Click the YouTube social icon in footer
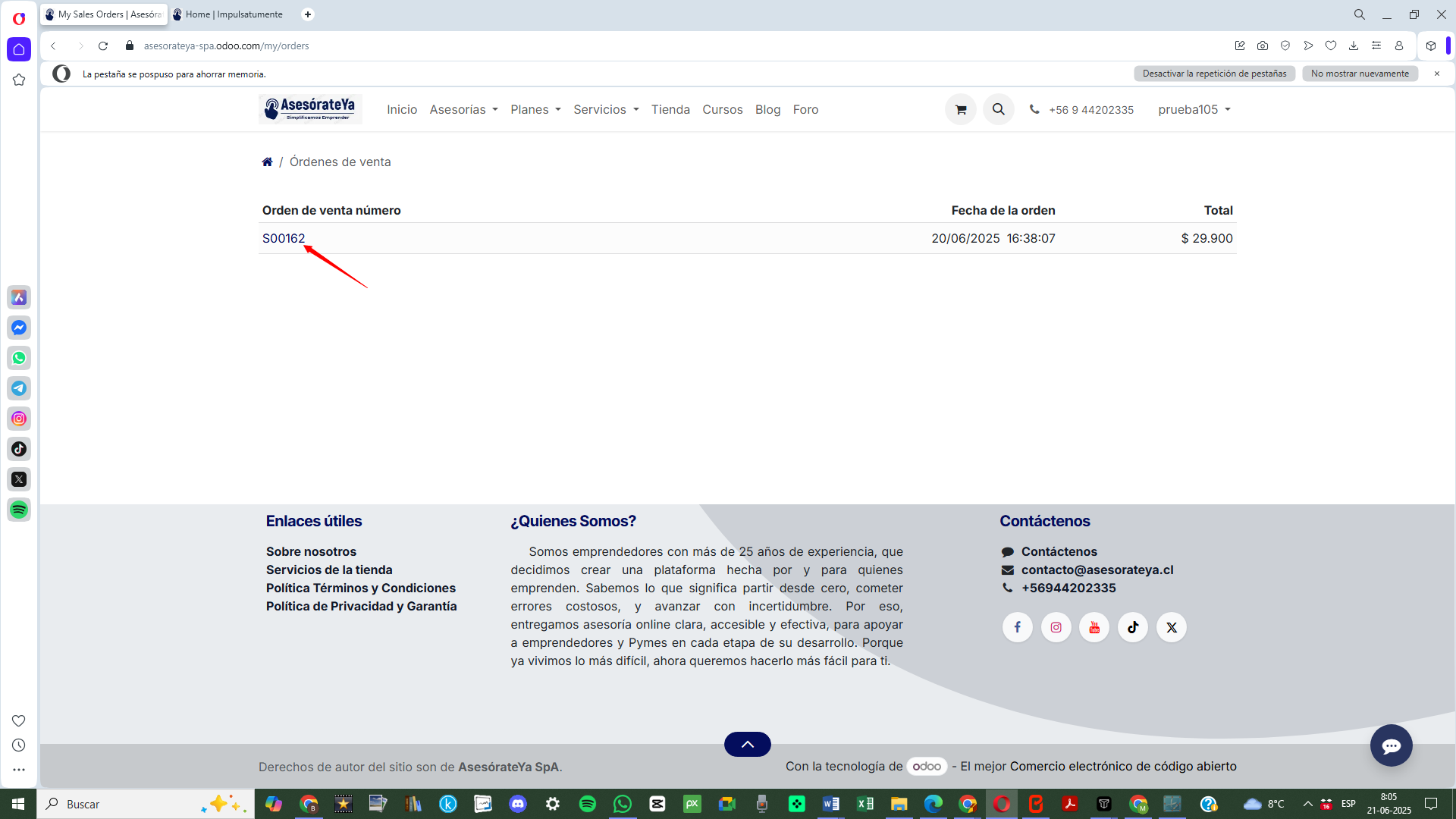 click(1094, 627)
